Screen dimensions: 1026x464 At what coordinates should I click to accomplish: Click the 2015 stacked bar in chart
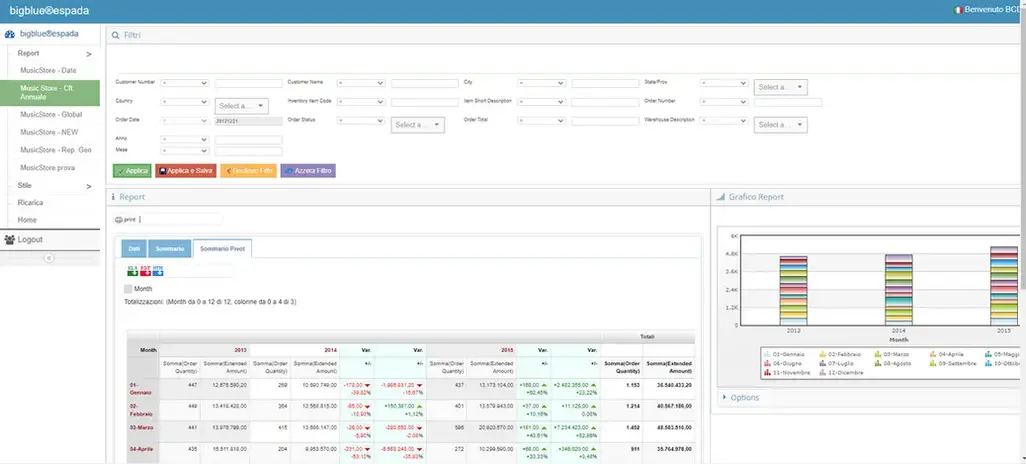click(x=1004, y=285)
